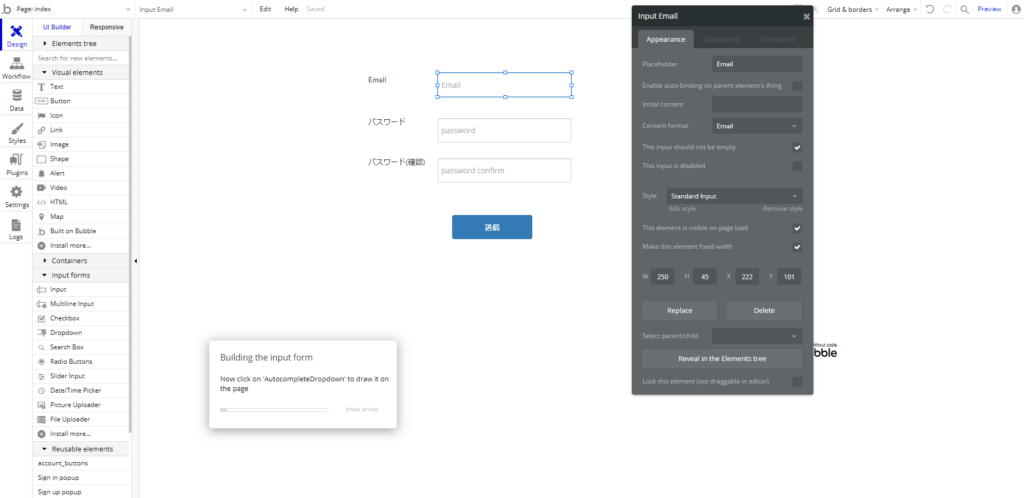Switch to the UI Builder tab
The width and height of the screenshot is (1024, 498).
[x=57, y=27]
